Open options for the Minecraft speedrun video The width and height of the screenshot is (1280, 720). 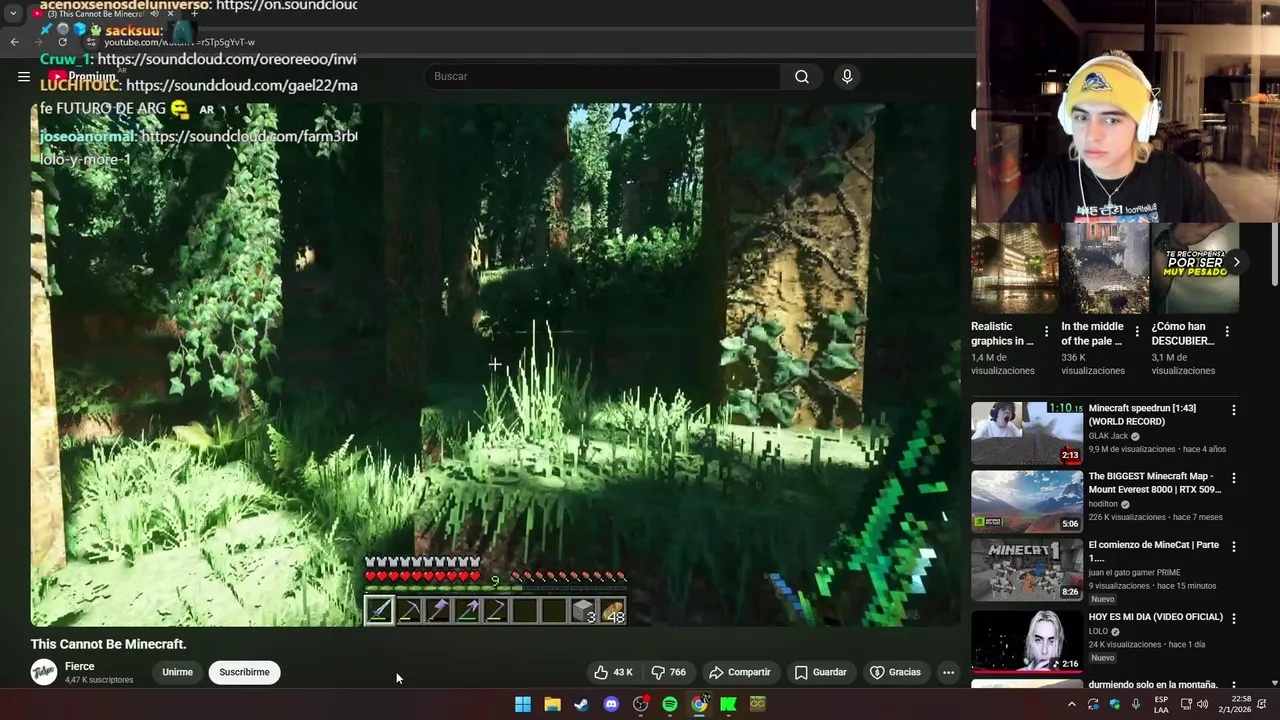(1233, 410)
